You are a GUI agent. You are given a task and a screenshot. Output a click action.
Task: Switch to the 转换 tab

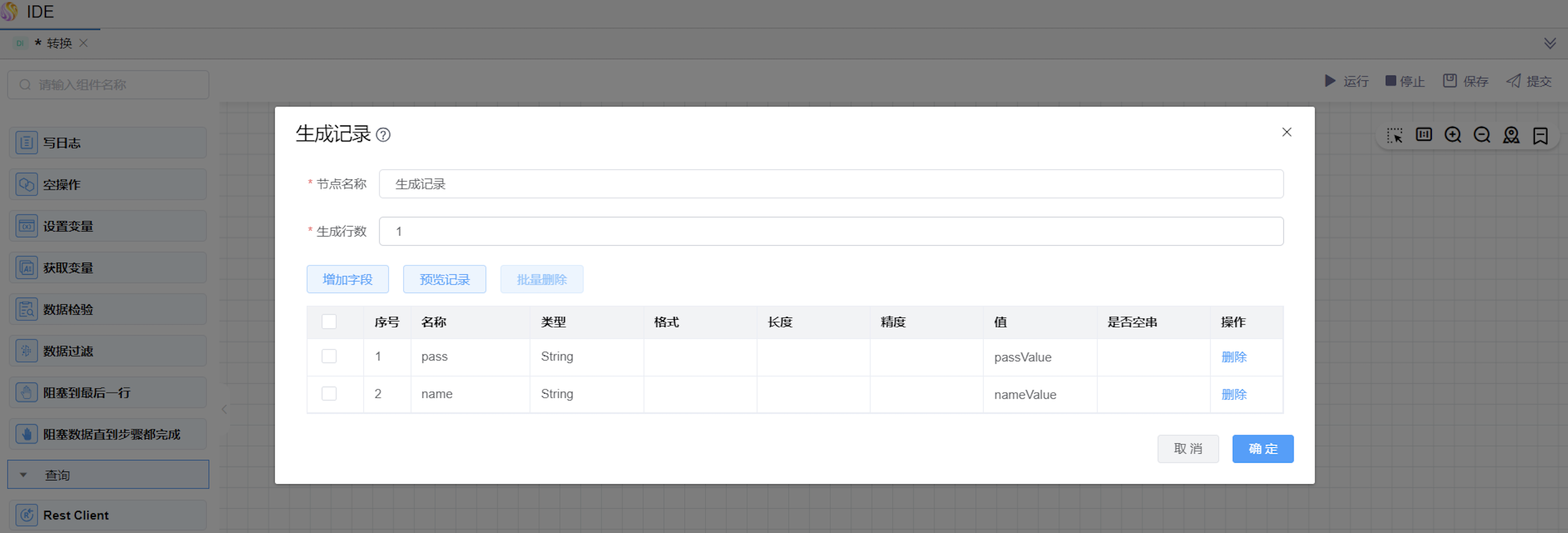[59, 43]
